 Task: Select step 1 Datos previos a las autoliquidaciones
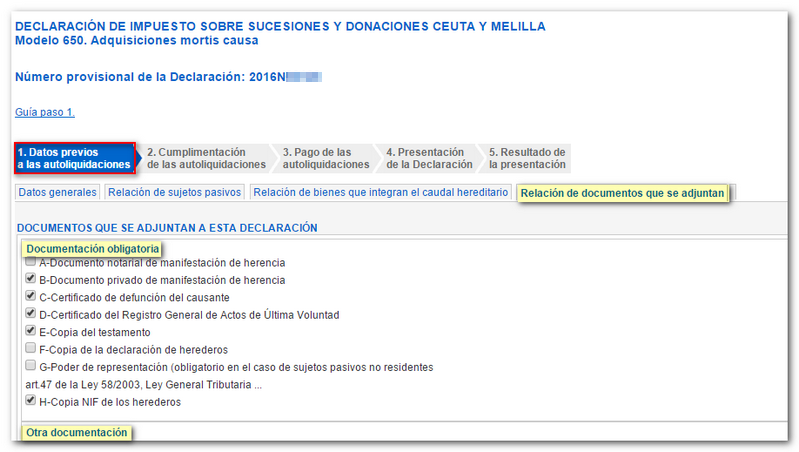click(75, 158)
